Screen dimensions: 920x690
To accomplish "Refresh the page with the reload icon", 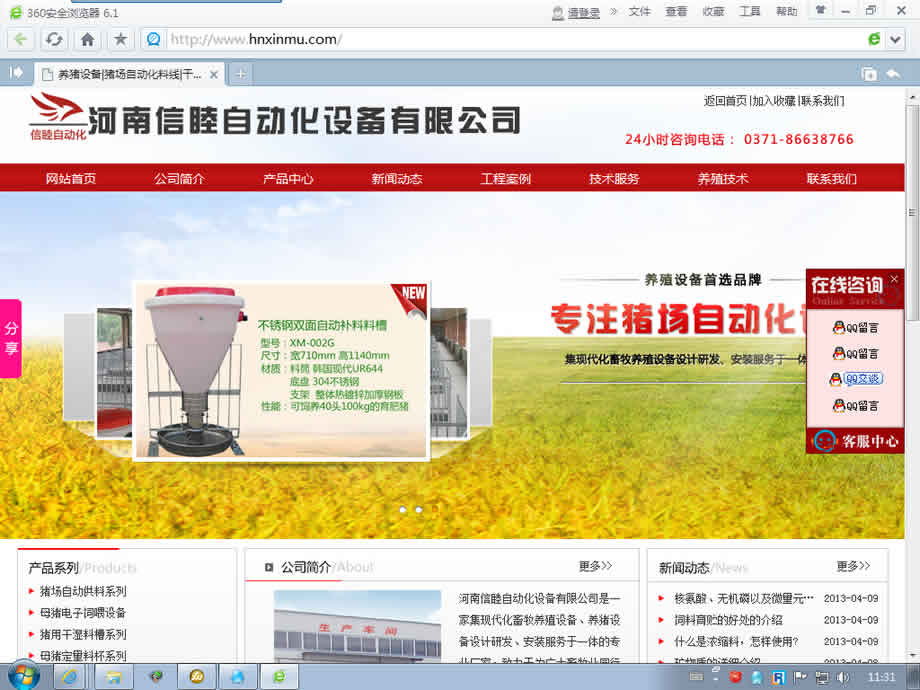I will tap(54, 40).
